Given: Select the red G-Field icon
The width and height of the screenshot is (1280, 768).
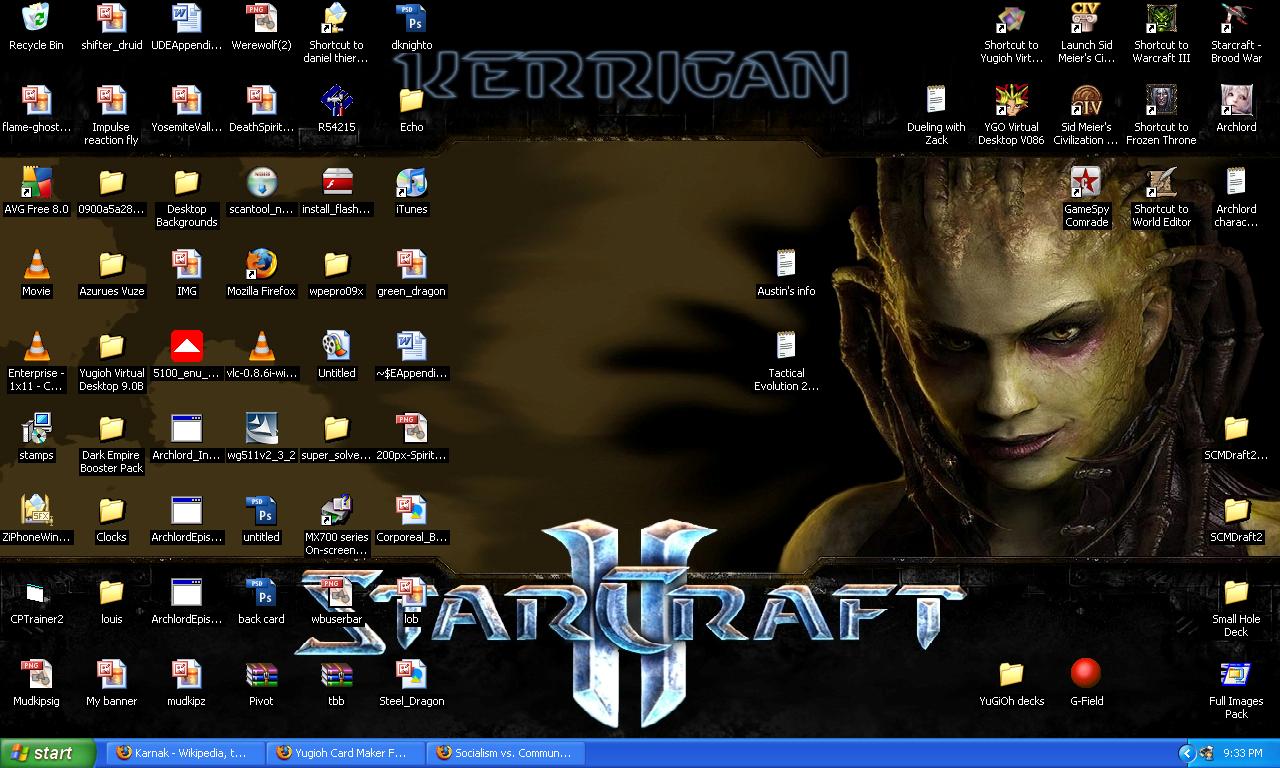Looking at the screenshot, I should [x=1086, y=675].
